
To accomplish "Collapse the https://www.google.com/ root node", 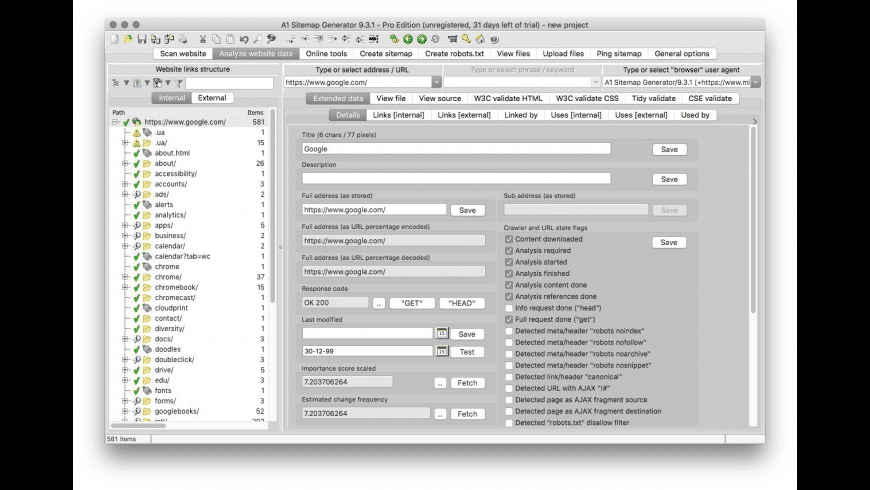I will point(115,122).
